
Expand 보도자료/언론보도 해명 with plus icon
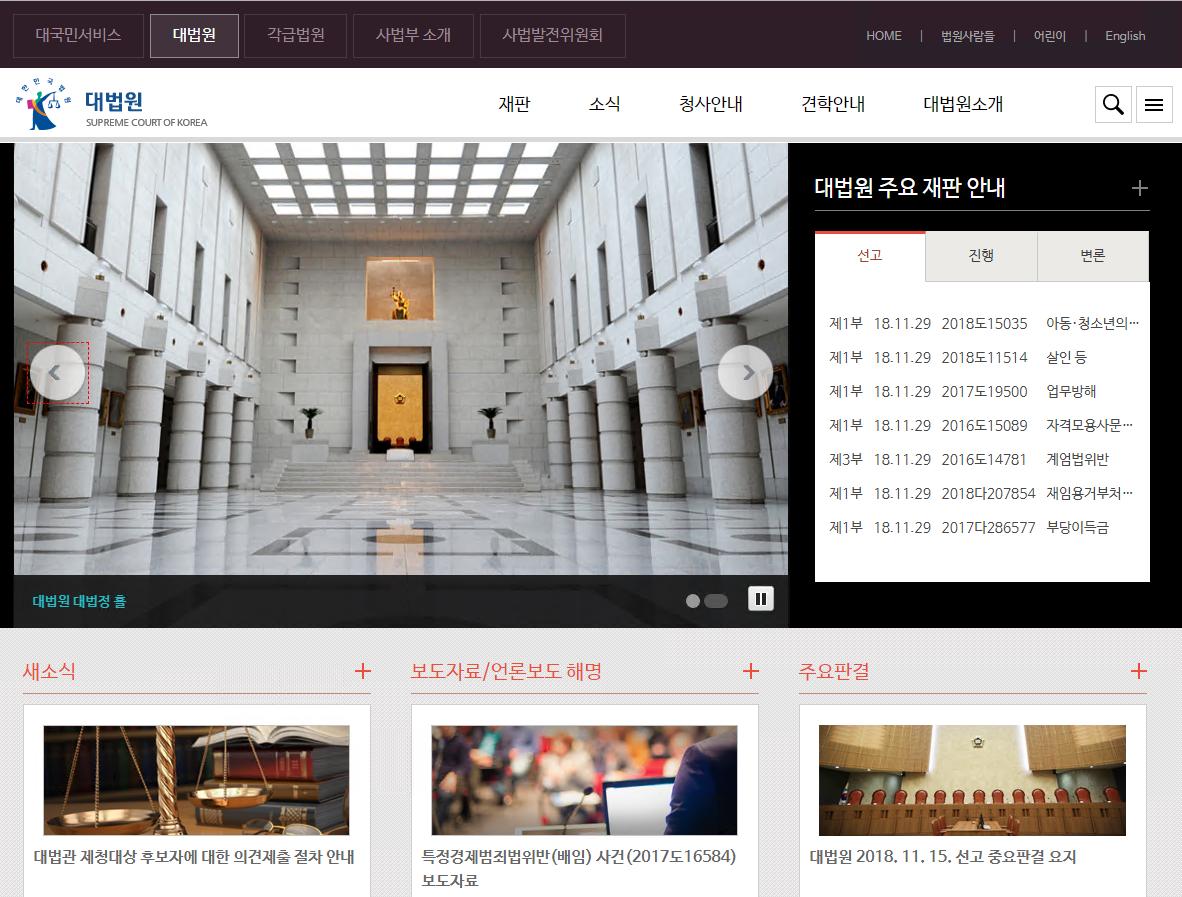point(750,672)
